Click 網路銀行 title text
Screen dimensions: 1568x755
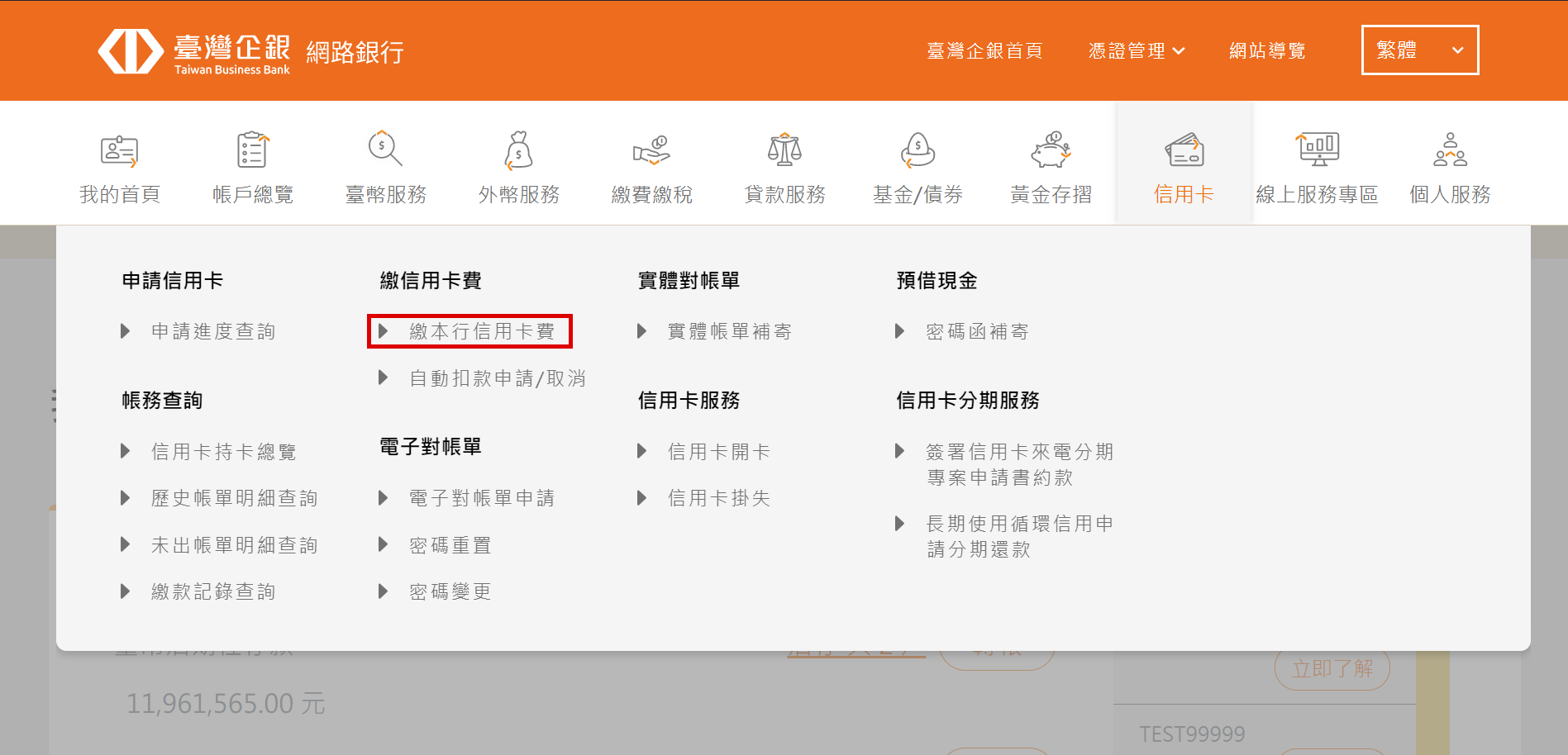pyautogui.click(x=355, y=52)
